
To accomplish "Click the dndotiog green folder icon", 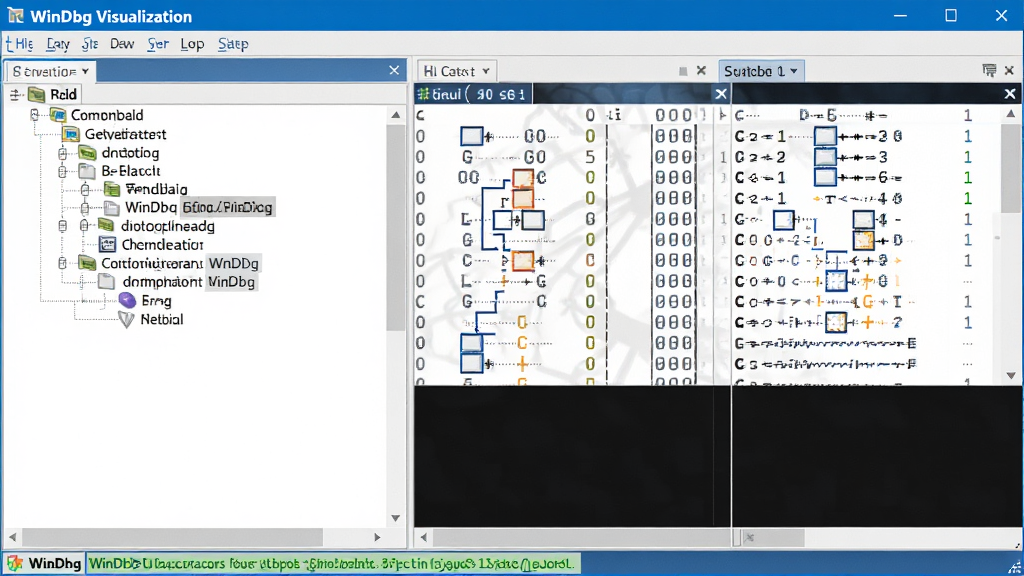I will 88,153.
